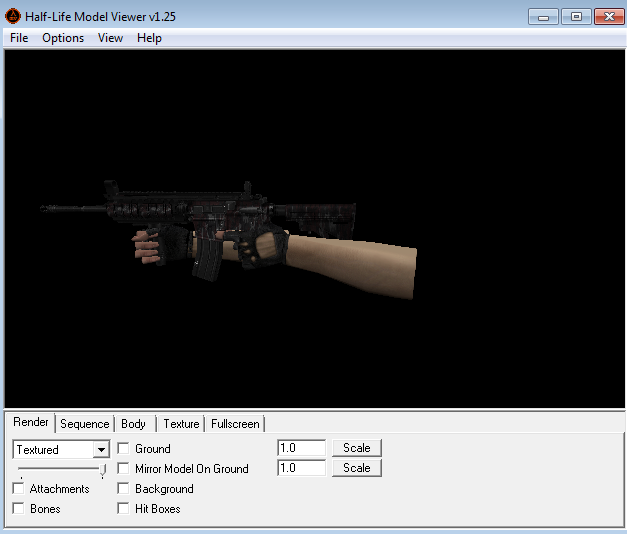This screenshot has width=632, height=534.
Task: Check the Hit Boxes option
Action: click(124, 509)
